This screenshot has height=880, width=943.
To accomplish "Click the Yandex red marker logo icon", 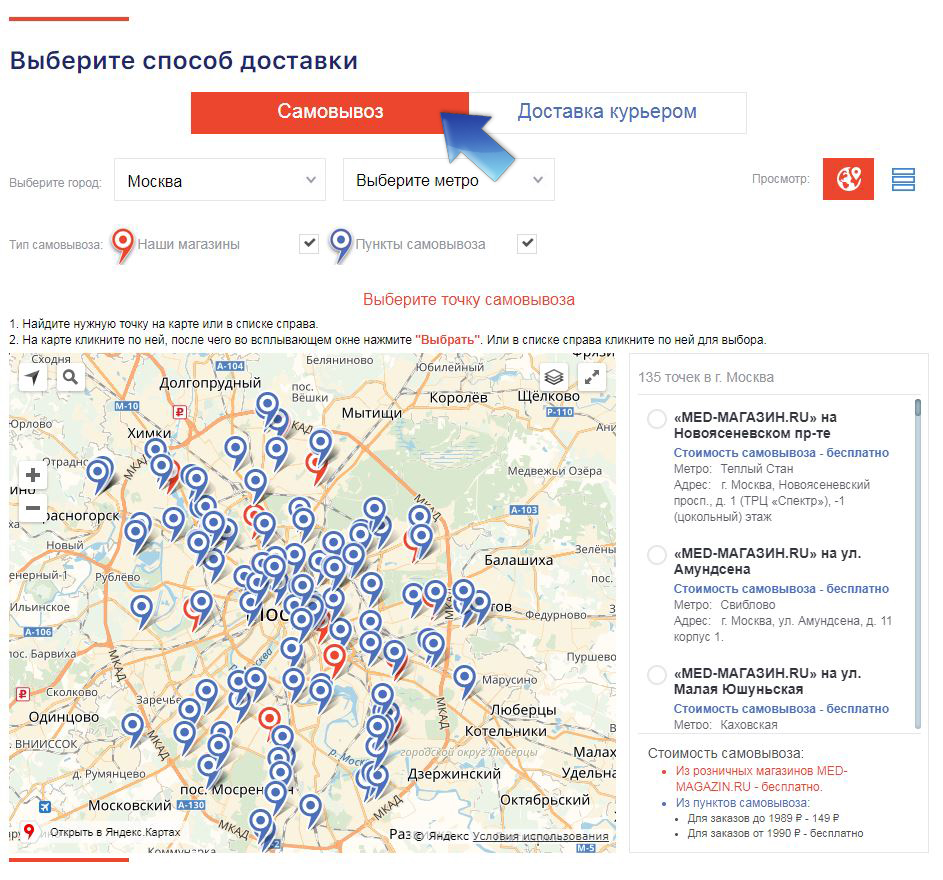I will click(x=28, y=832).
